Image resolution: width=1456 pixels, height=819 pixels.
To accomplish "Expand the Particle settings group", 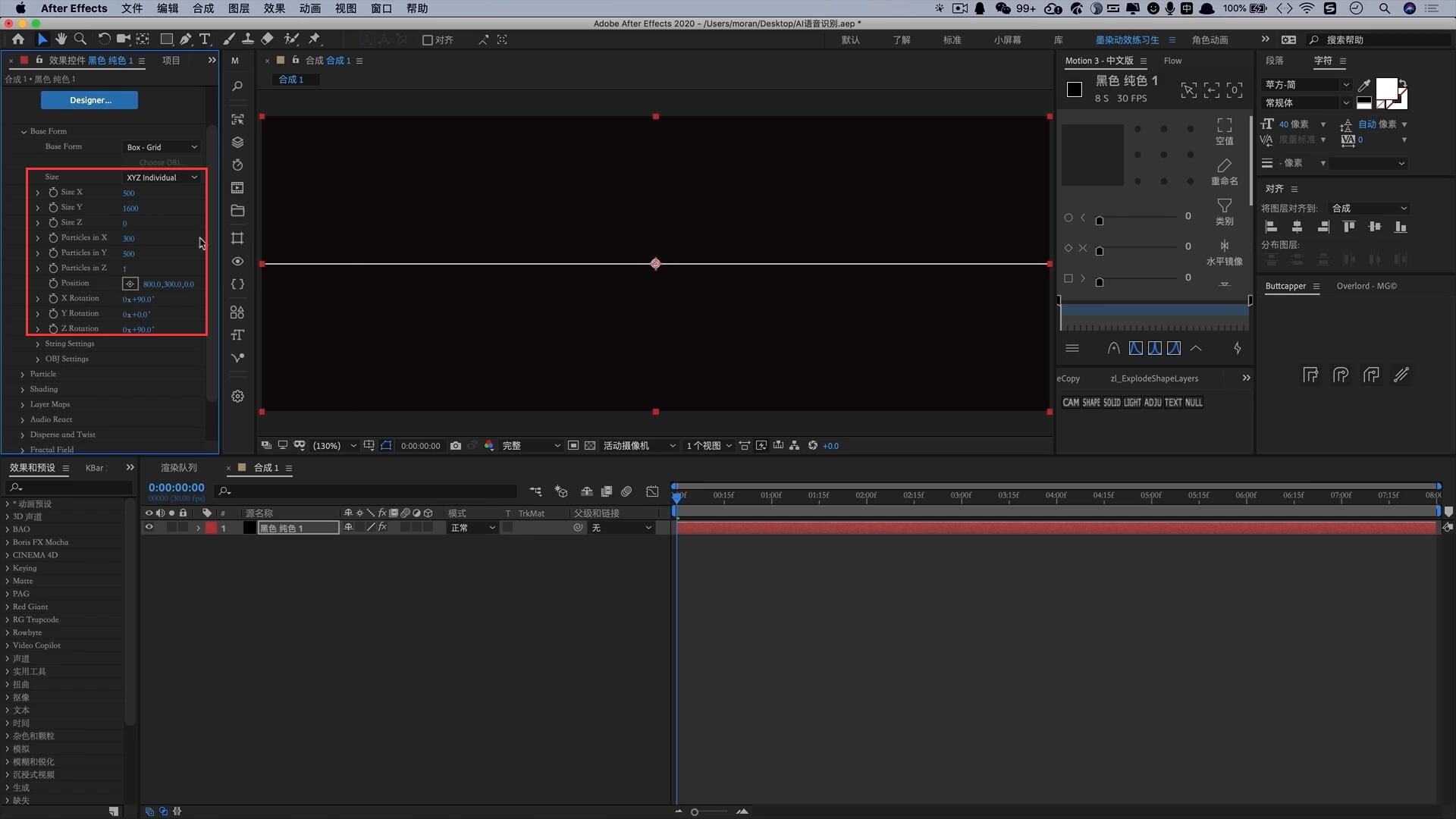I will 23,373.
